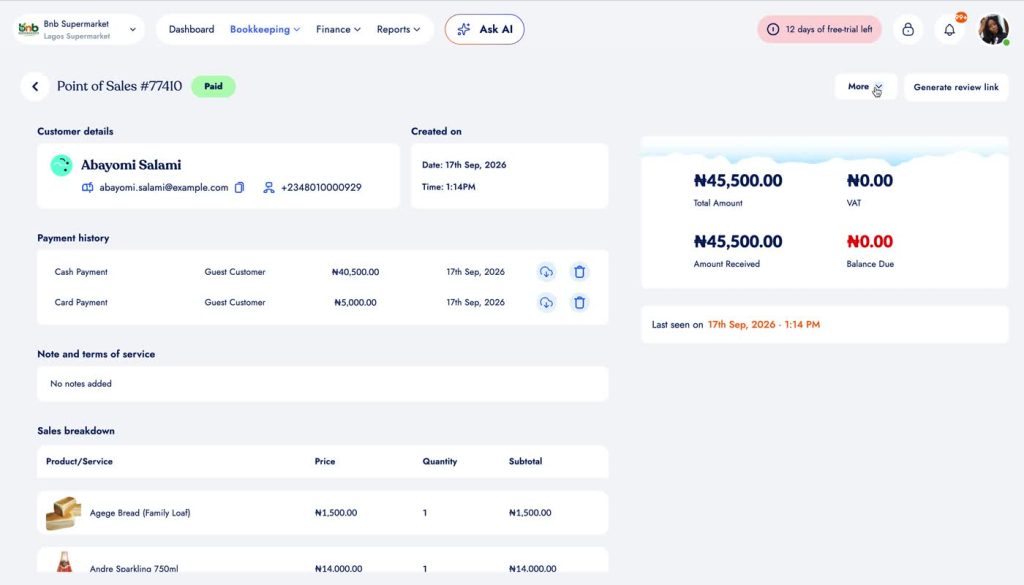Open notifications bell

[950, 29]
